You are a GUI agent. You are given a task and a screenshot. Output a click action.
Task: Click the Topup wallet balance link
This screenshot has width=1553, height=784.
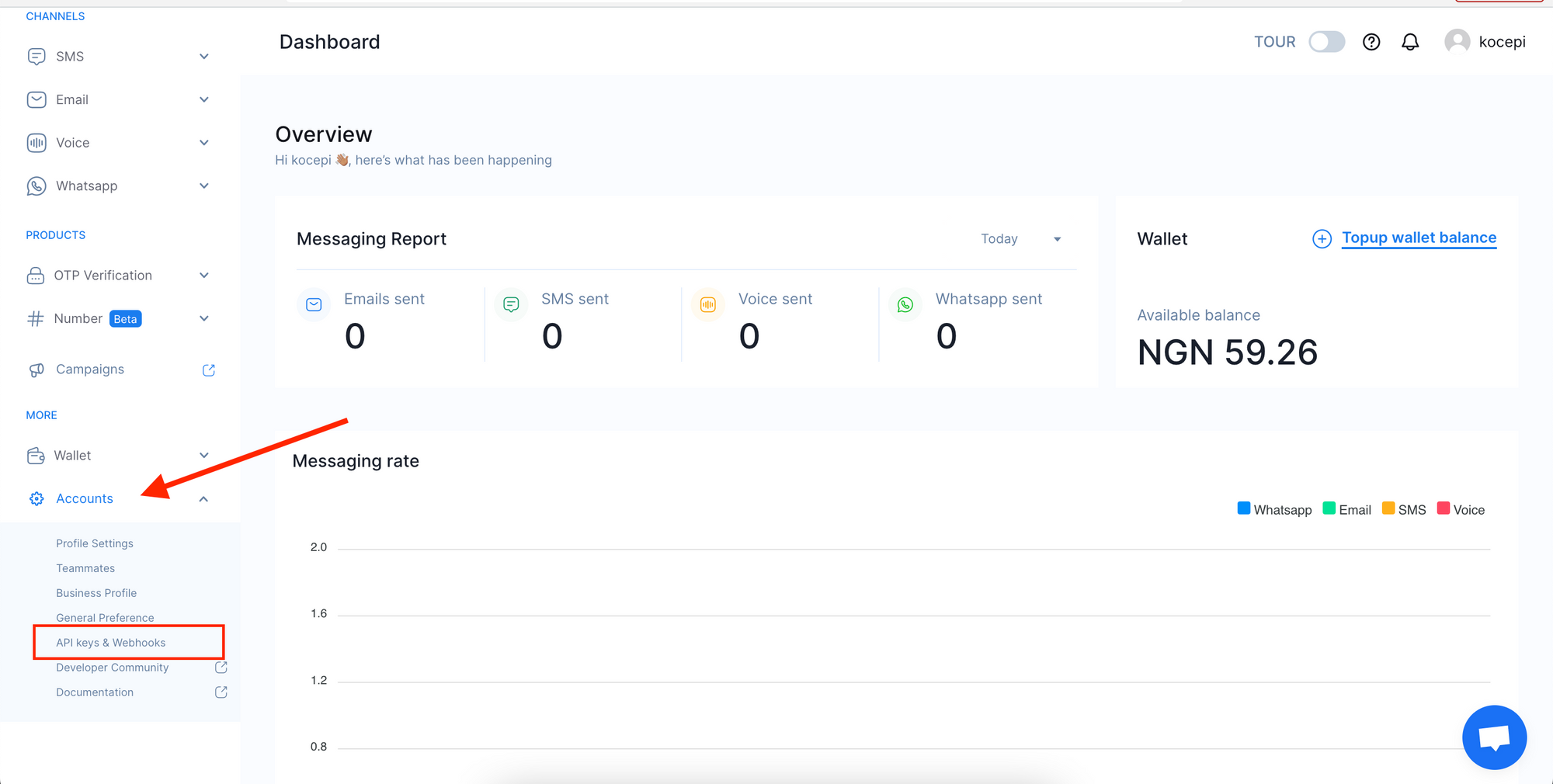1419,238
